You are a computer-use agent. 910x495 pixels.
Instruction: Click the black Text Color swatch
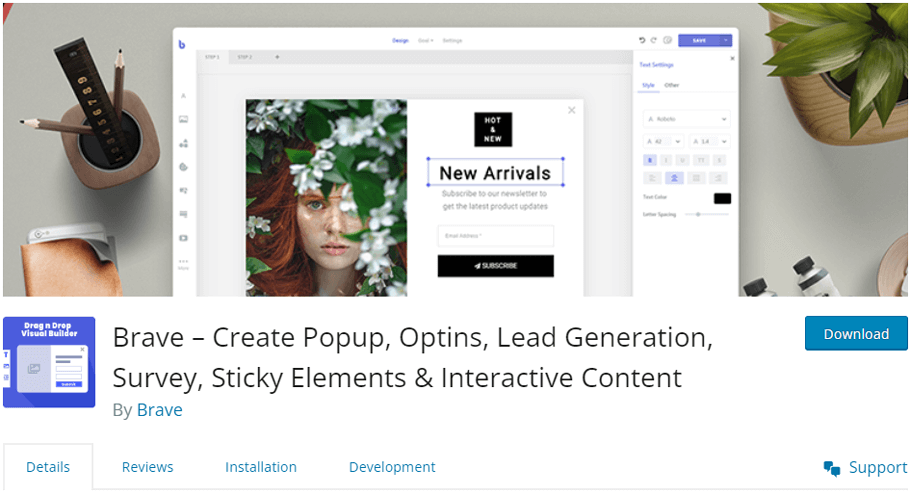coord(721,199)
